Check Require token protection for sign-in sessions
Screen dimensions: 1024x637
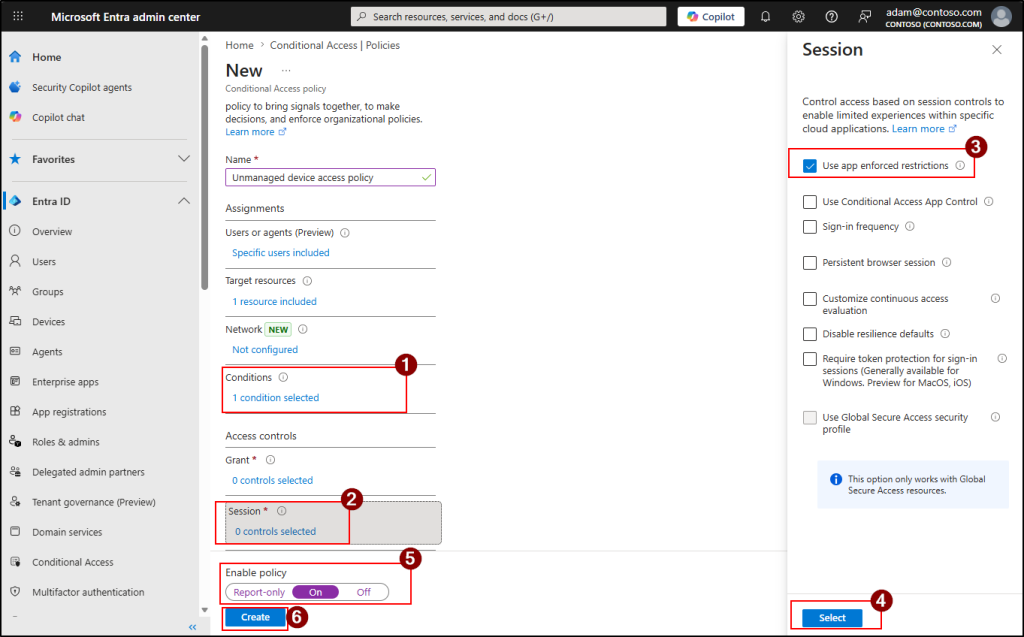[x=810, y=359]
